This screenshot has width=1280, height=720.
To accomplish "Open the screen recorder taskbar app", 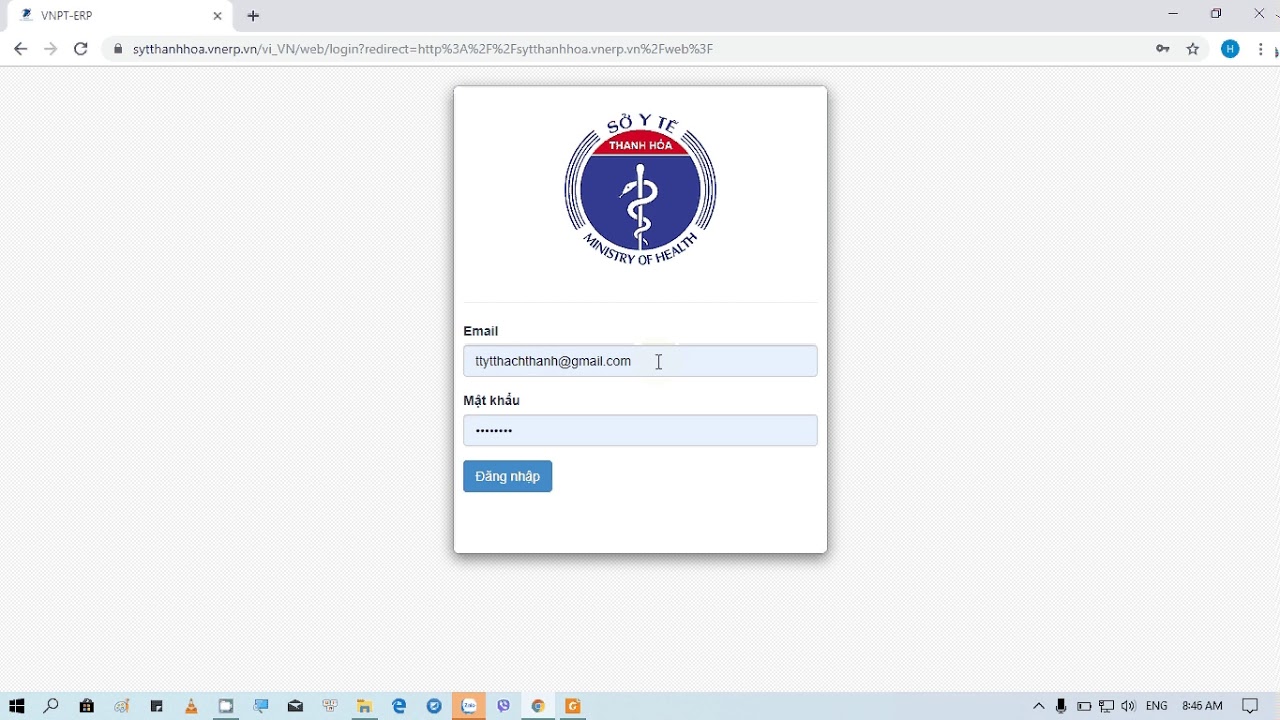I will pyautogui.click(x=226, y=706).
